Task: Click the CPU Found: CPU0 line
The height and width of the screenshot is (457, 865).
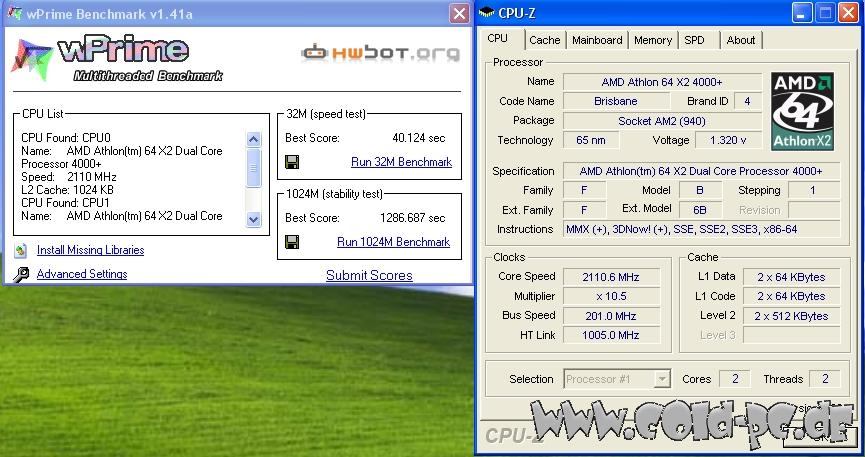Action: pyautogui.click(x=66, y=137)
